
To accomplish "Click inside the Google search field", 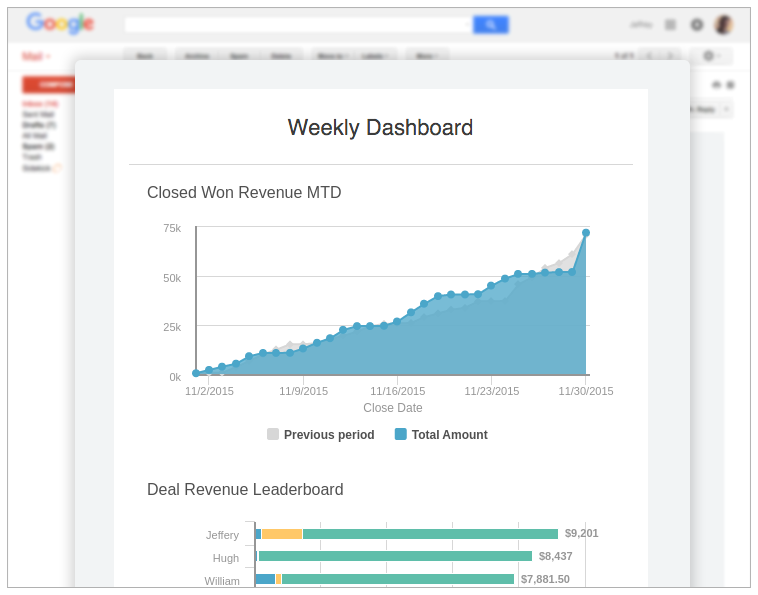I will tap(298, 25).
